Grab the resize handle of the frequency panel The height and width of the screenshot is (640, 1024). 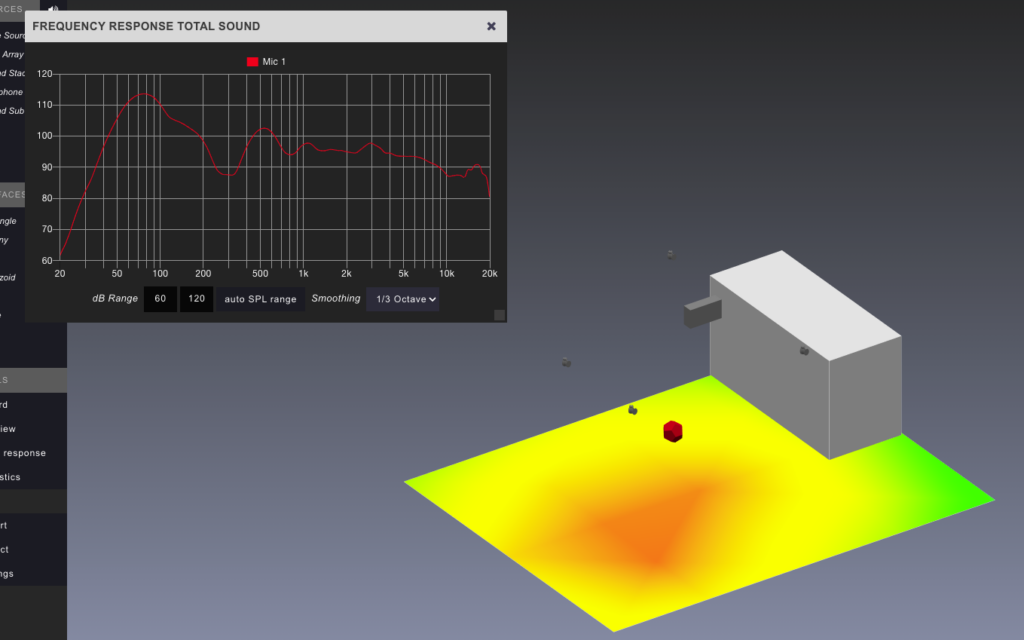pos(499,315)
